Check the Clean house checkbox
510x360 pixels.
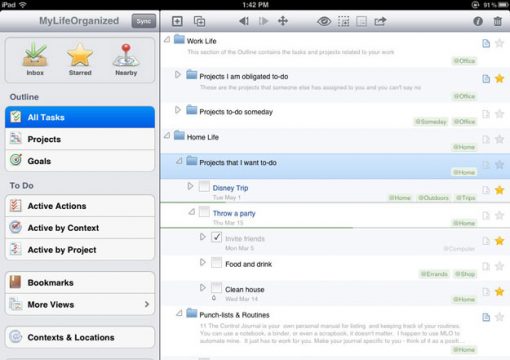tap(216, 288)
